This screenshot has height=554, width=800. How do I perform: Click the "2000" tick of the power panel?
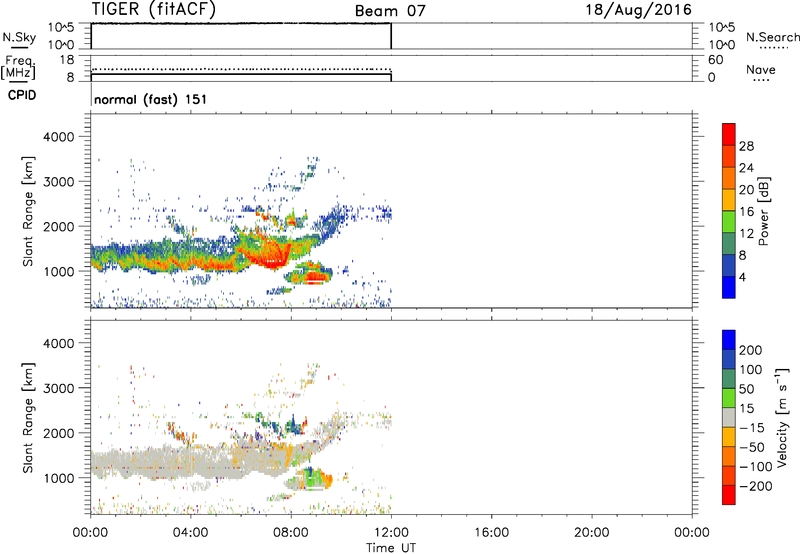point(59,226)
